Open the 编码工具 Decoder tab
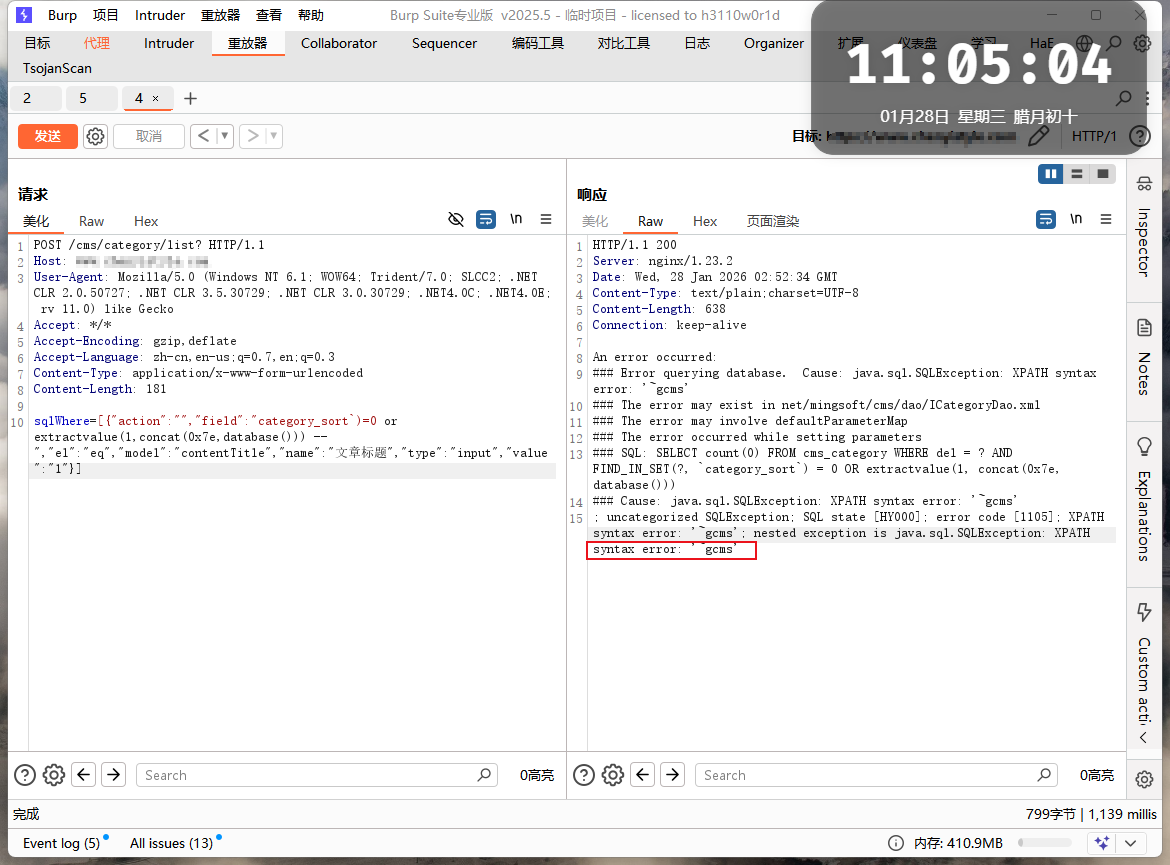This screenshot has height=865, width=1170. point(537,43)
